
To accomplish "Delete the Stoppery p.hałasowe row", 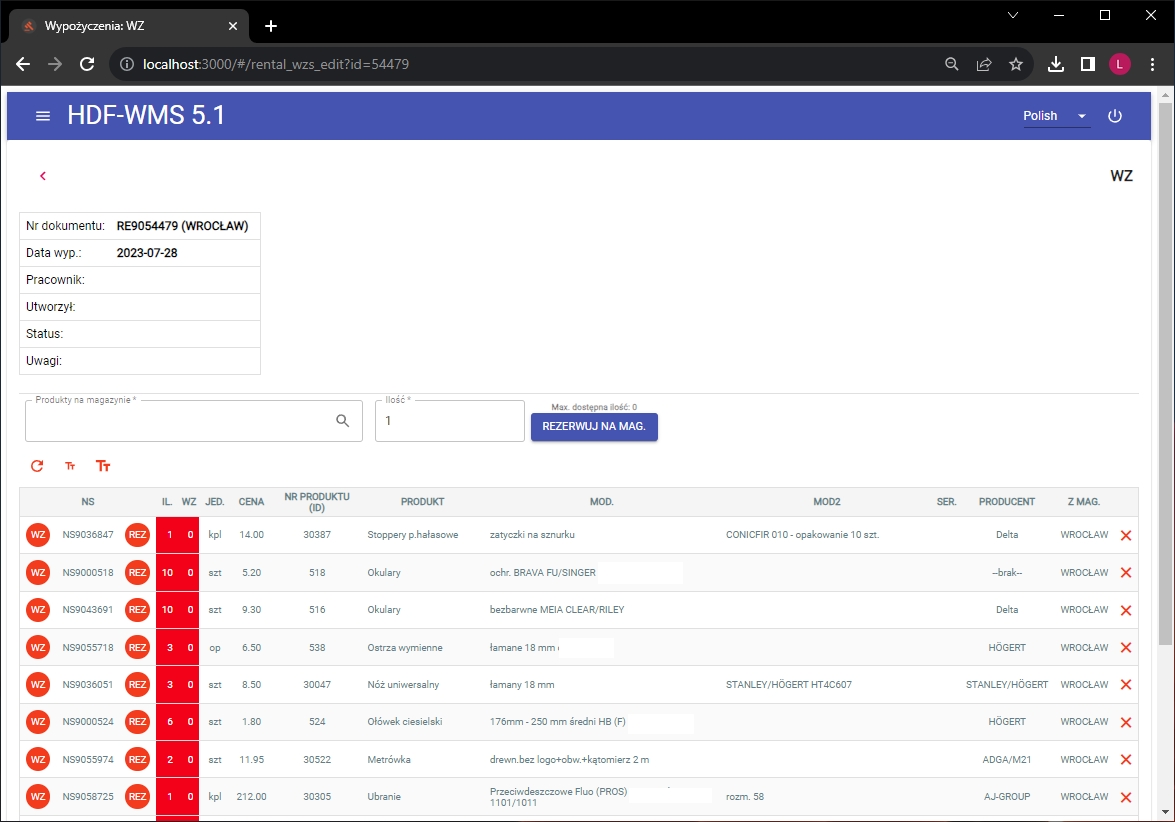I will (1126, 536).
